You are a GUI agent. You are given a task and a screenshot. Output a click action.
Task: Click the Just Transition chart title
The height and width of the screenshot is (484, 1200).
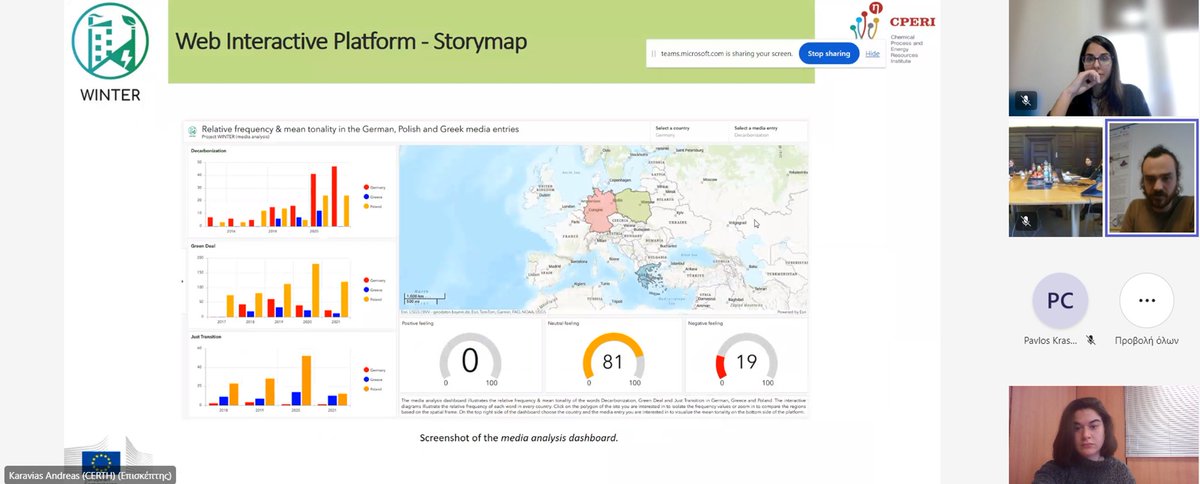click(207, 337)
